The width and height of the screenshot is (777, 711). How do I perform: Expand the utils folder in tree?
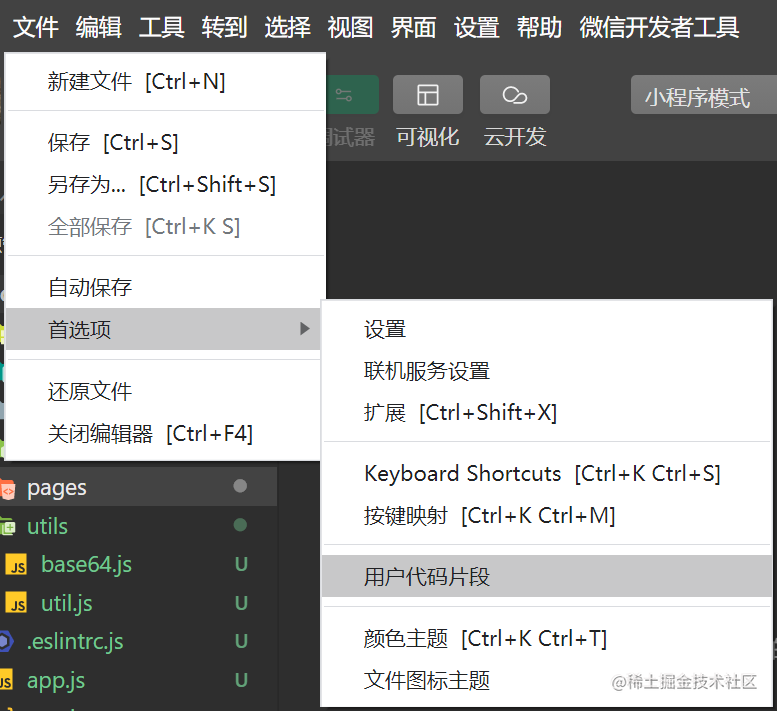[x=47, y=526]
